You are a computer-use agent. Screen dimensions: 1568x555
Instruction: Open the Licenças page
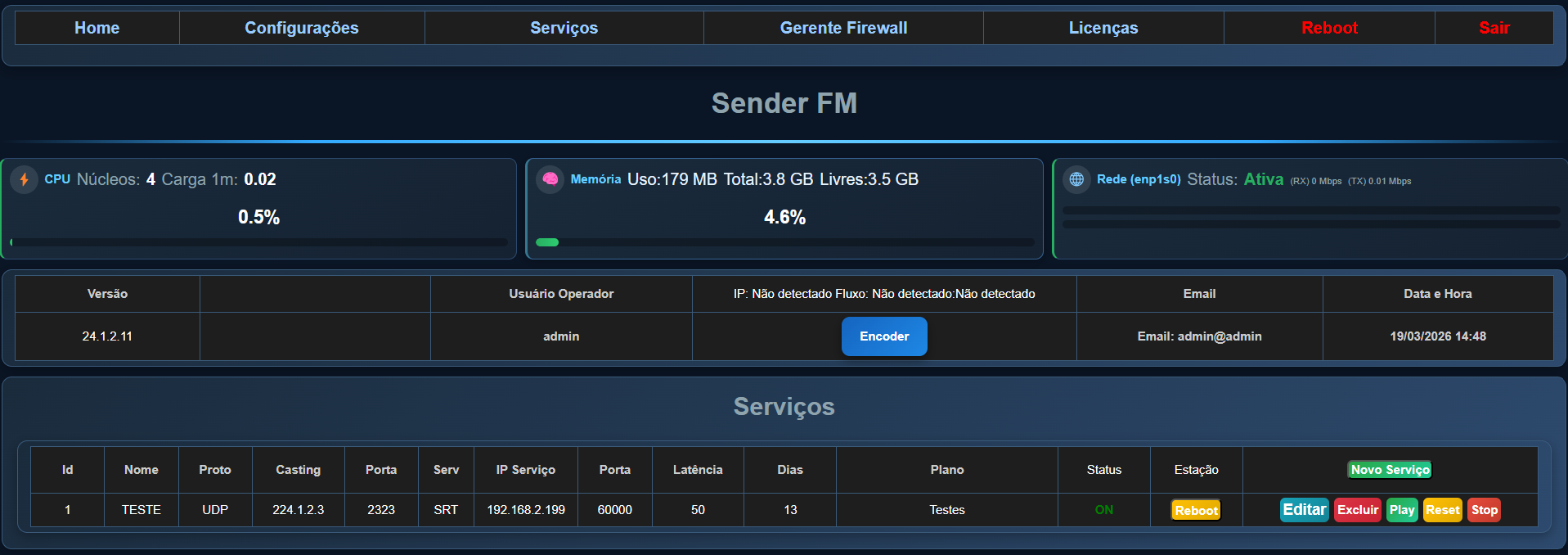click(x=1103, y=28)
